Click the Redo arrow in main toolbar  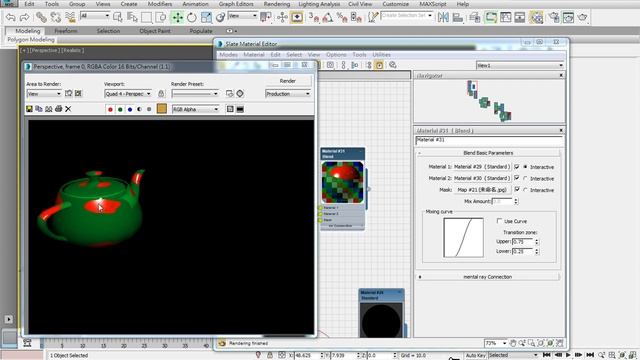(x=24, y=17)
